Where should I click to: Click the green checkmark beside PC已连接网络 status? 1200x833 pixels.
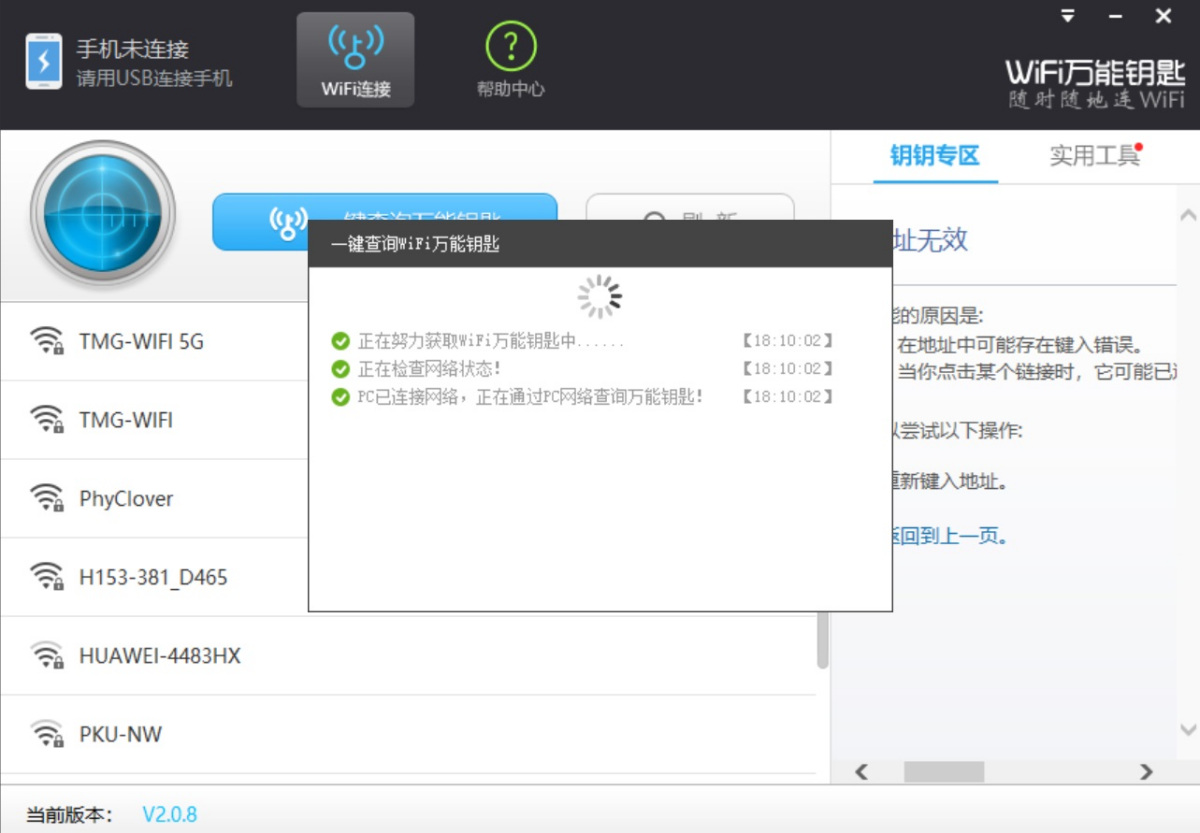tap(339, 396)
